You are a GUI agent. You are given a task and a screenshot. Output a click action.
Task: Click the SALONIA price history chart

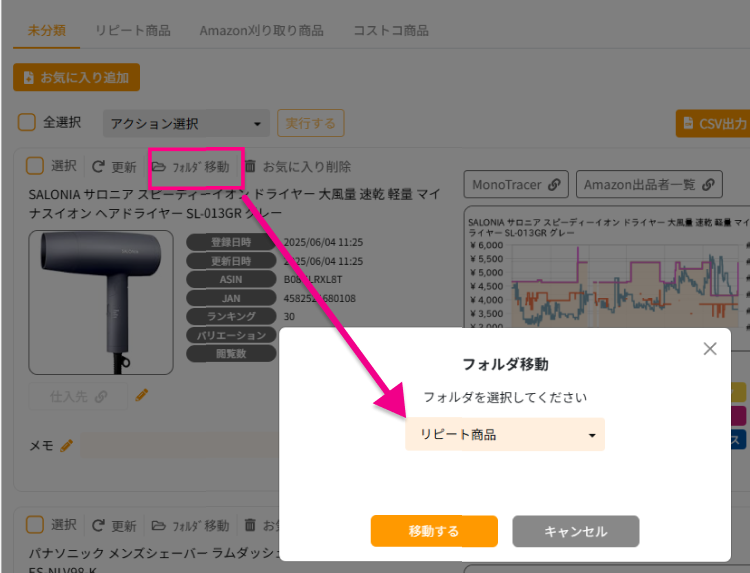point(607,268)
